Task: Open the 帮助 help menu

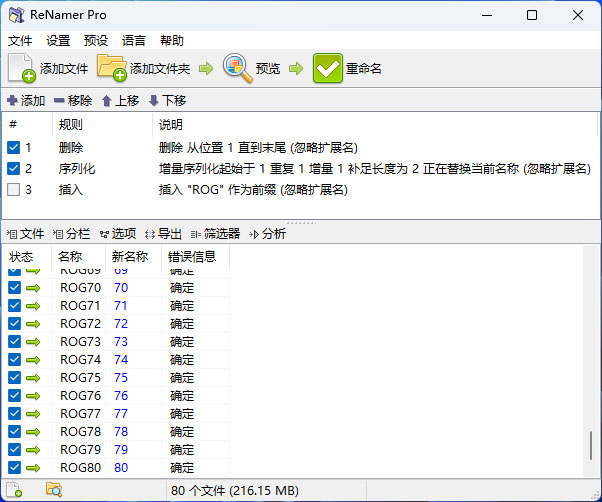Action: coord(172,40)
